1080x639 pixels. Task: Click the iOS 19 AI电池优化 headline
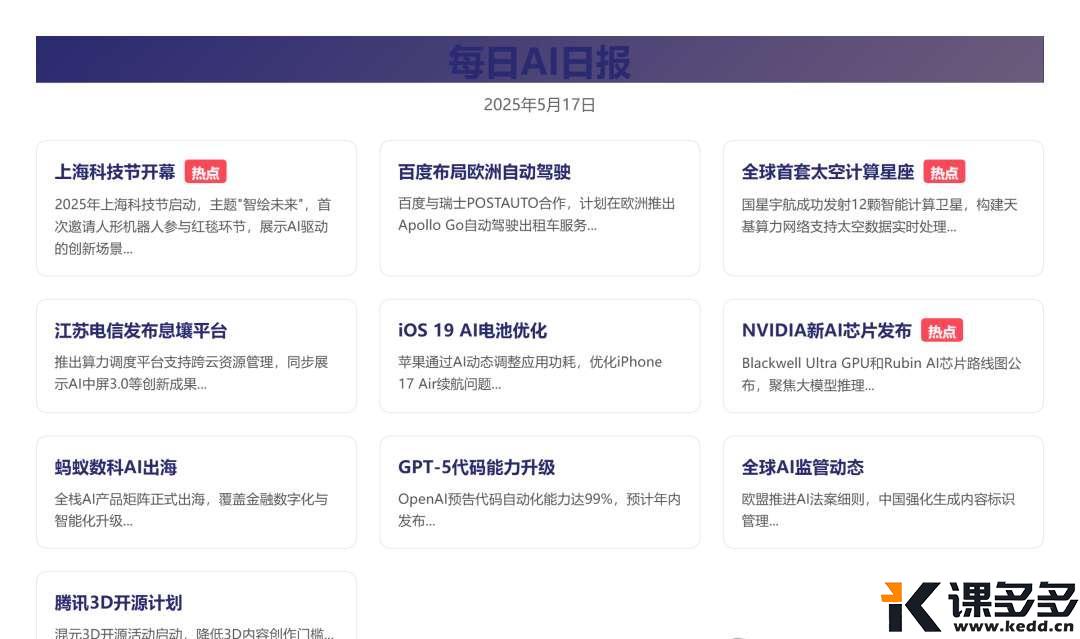(x=472, y=331)
